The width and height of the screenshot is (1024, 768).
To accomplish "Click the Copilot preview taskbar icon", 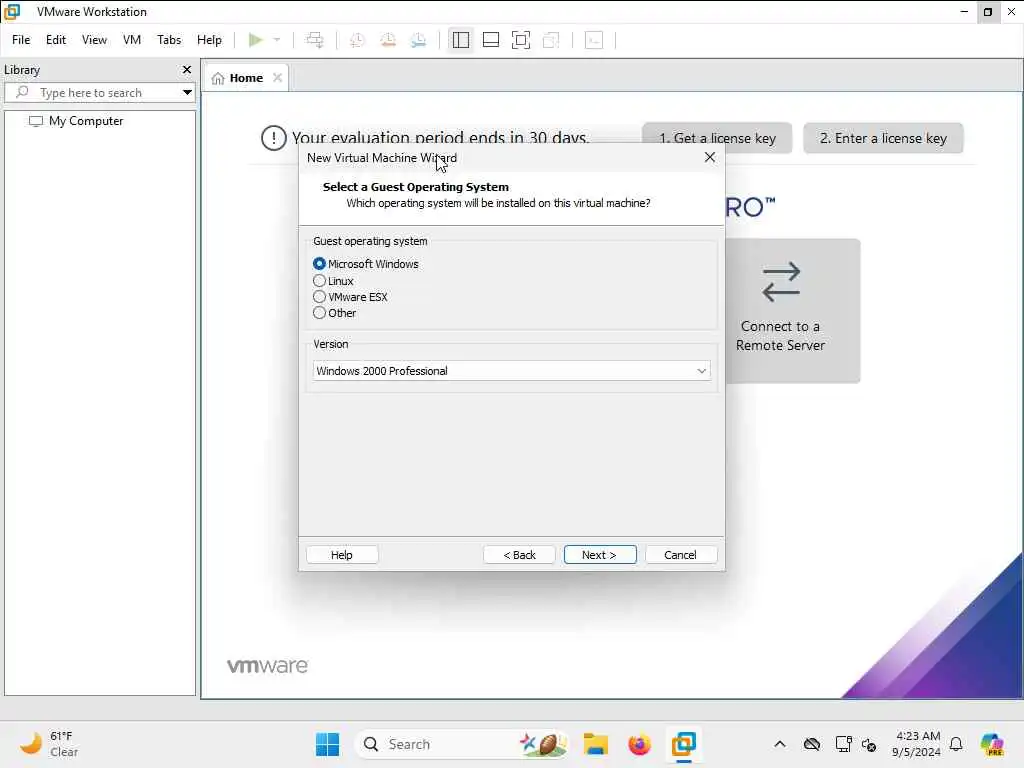I will 992,744.
